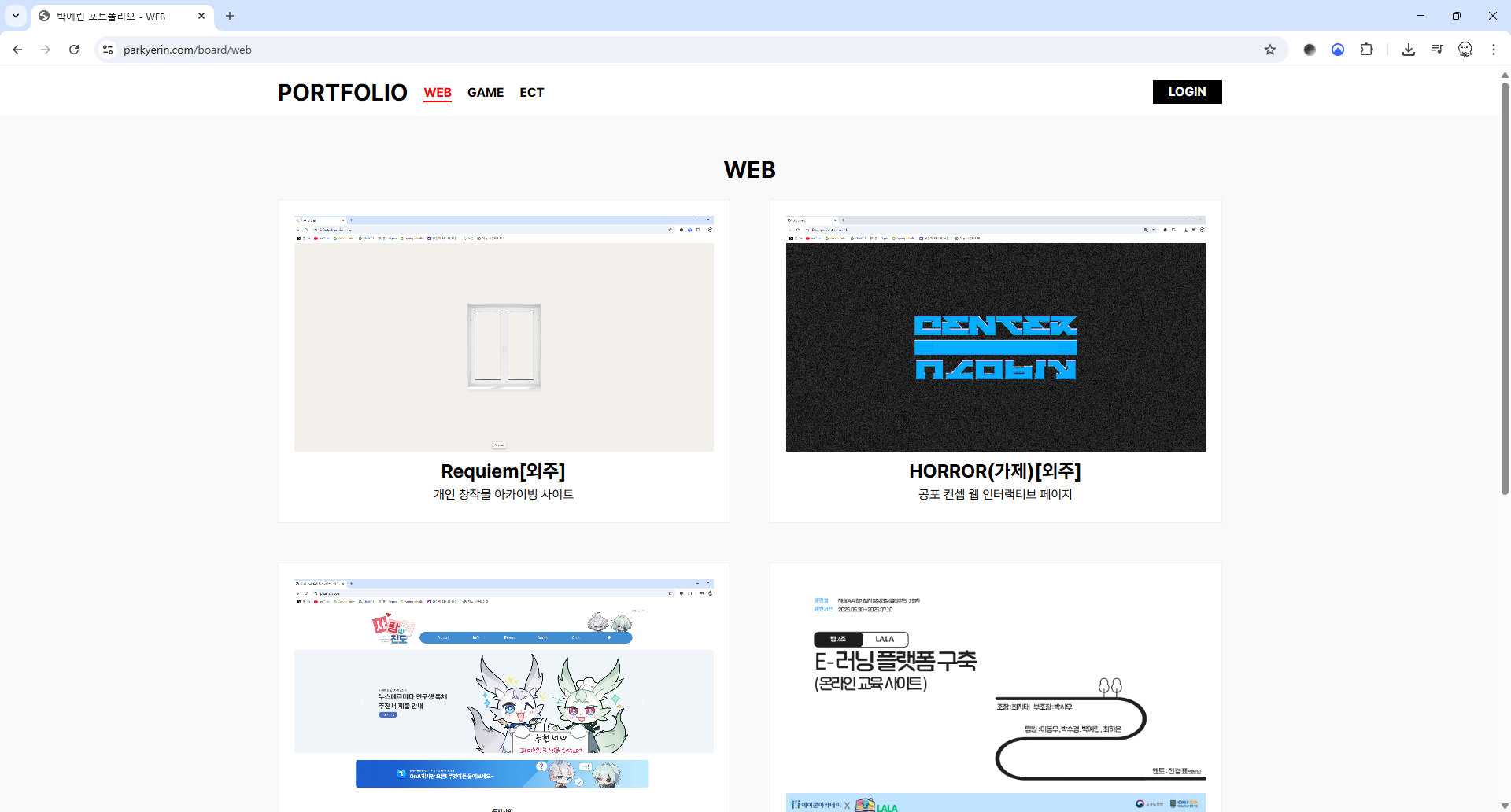Open the Extensions puzzle icon
Screen dimensions: 1511x812
coord(1366,50)
